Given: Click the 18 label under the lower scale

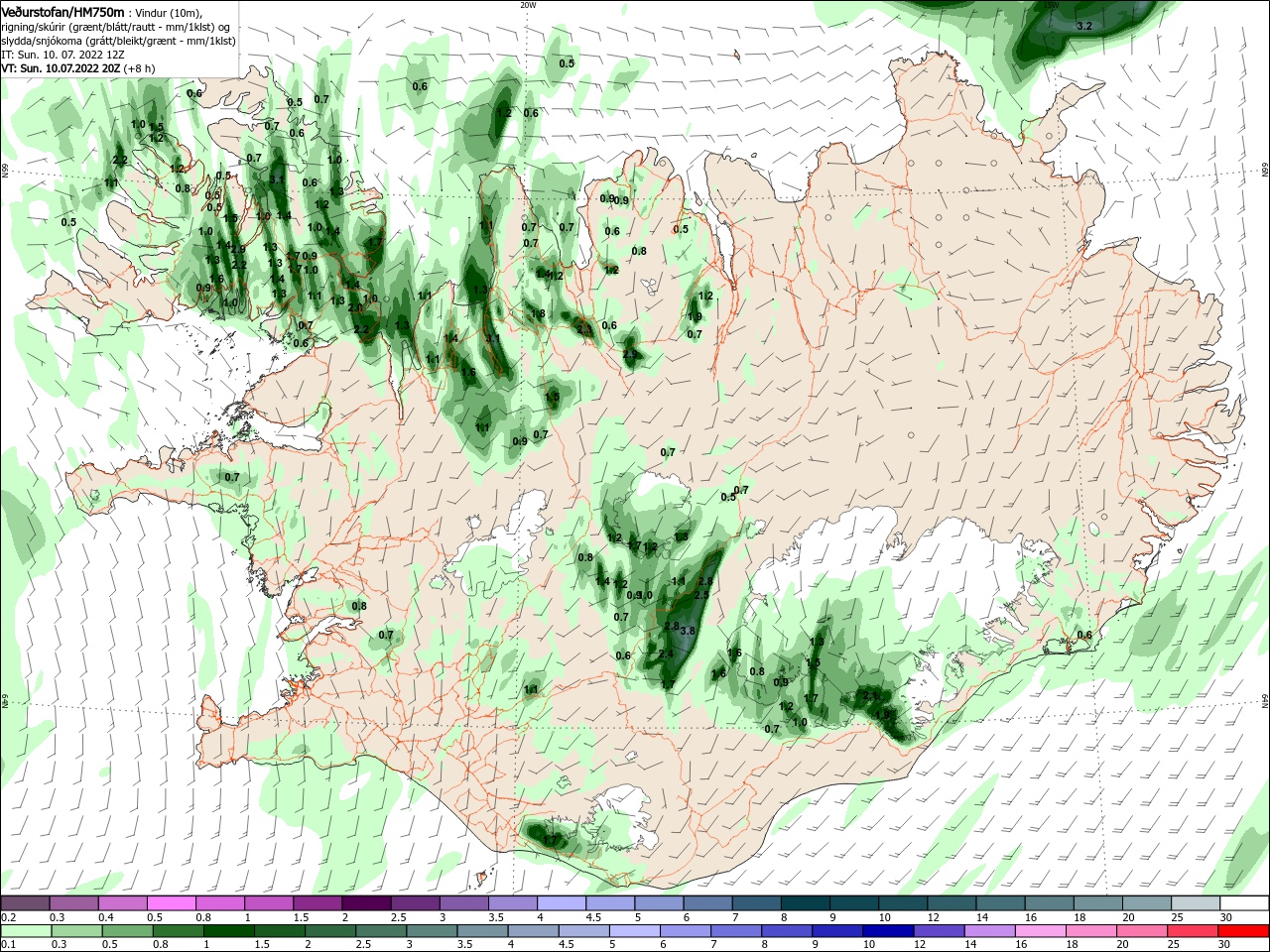Looking at the screenshot, I should pyautogui.click(x=1078, y=945).
